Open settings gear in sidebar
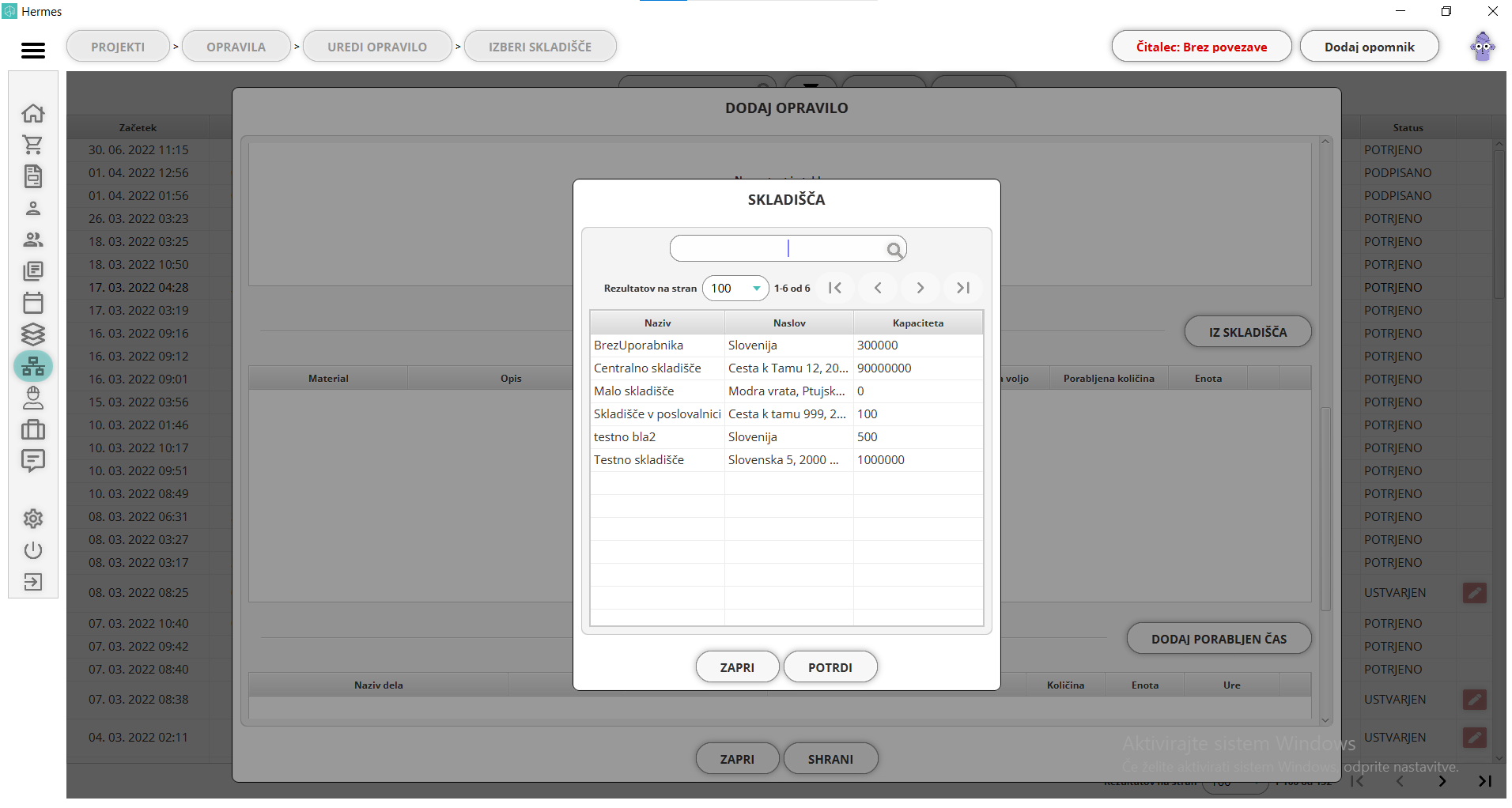This screenshot has width=1512, height=808. (x=33, y=519)
